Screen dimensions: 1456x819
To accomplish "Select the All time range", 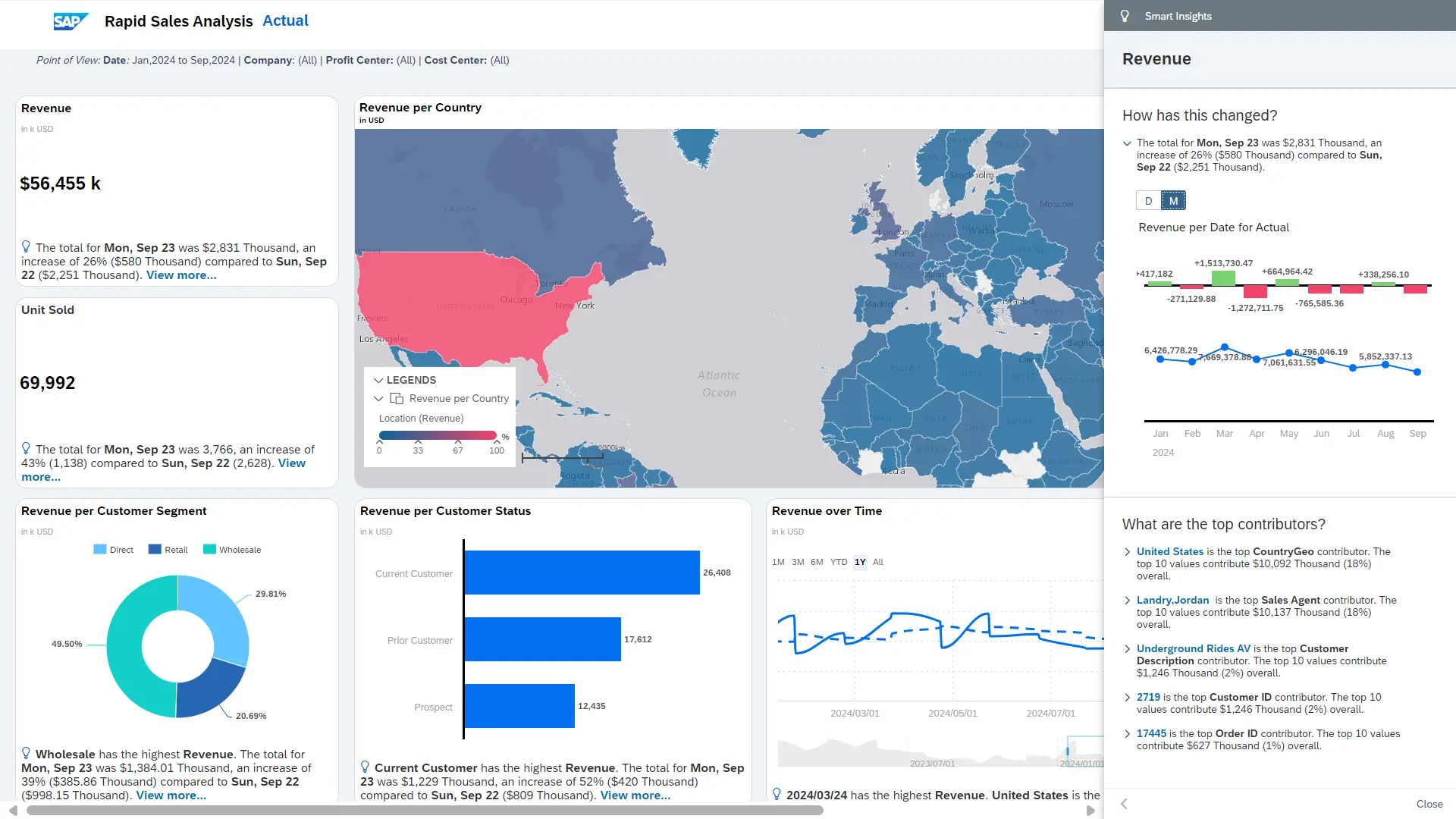I will pos(878,562).
